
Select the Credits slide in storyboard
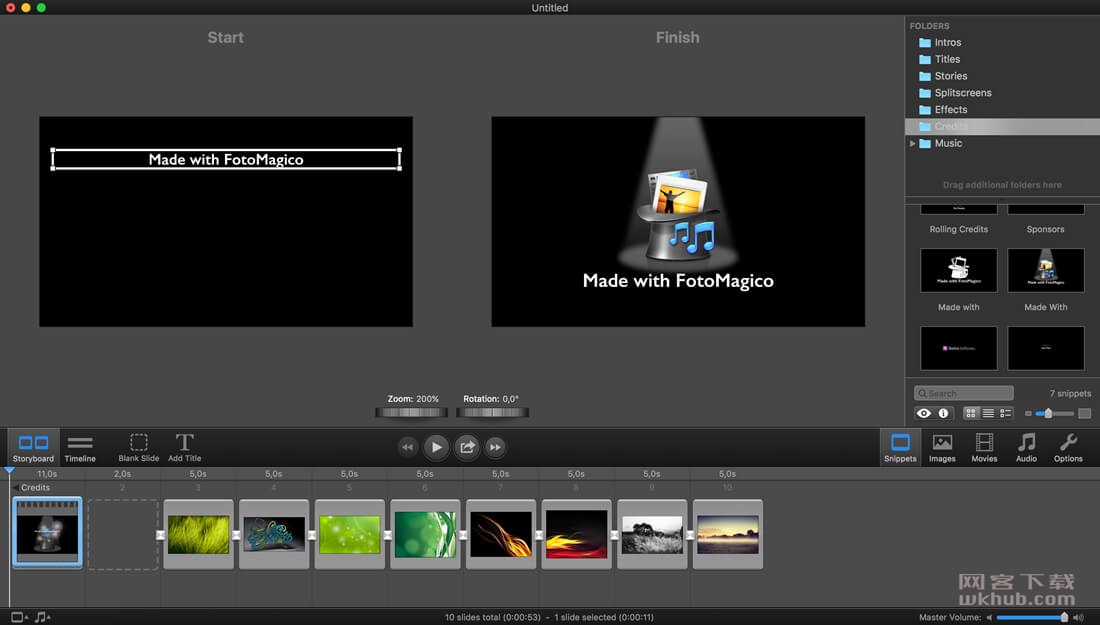coord(47,532)
